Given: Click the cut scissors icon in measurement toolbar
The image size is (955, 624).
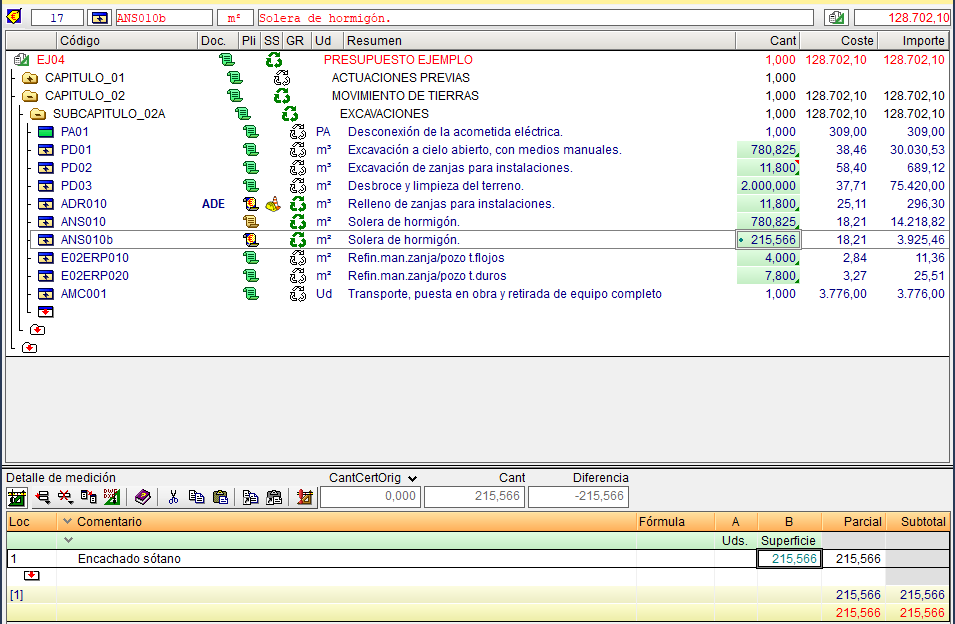Looking at the screenshot, I should tap(173, 497).
